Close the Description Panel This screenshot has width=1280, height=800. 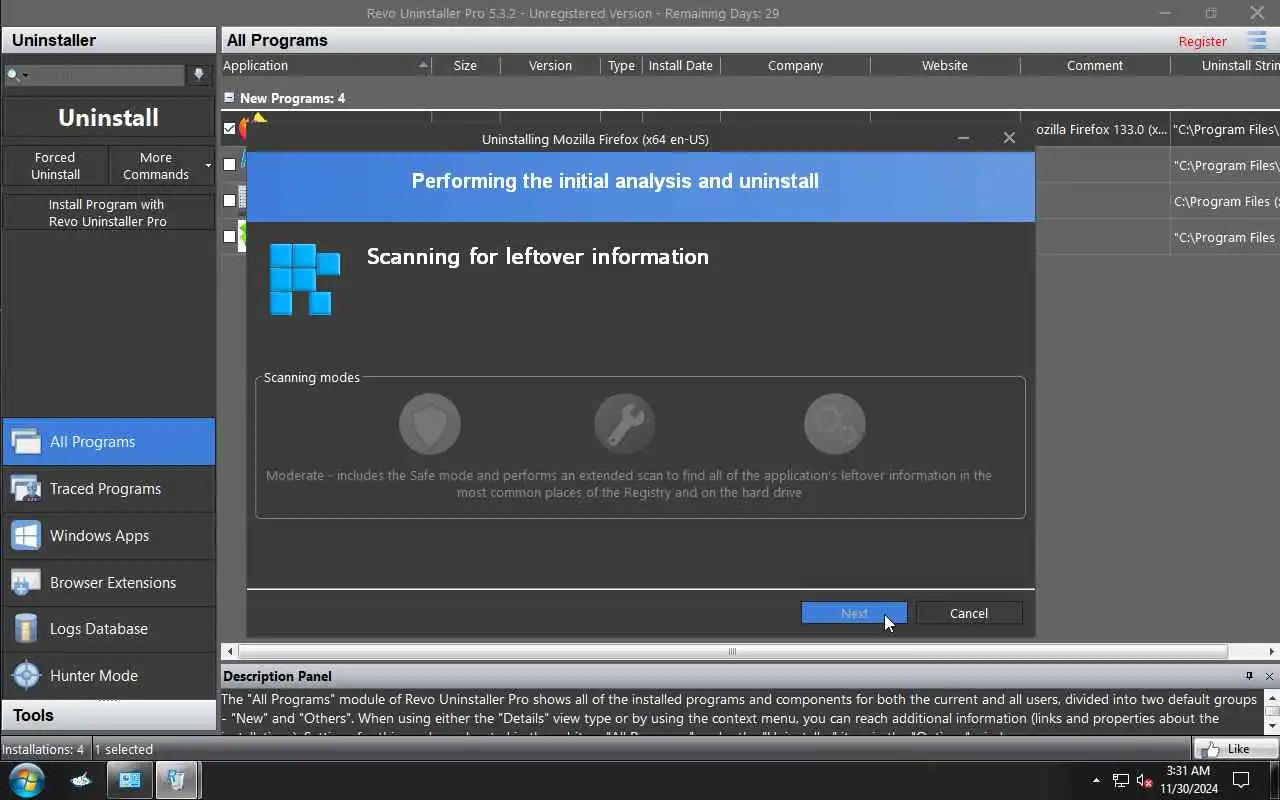[x=1269, y=677]
